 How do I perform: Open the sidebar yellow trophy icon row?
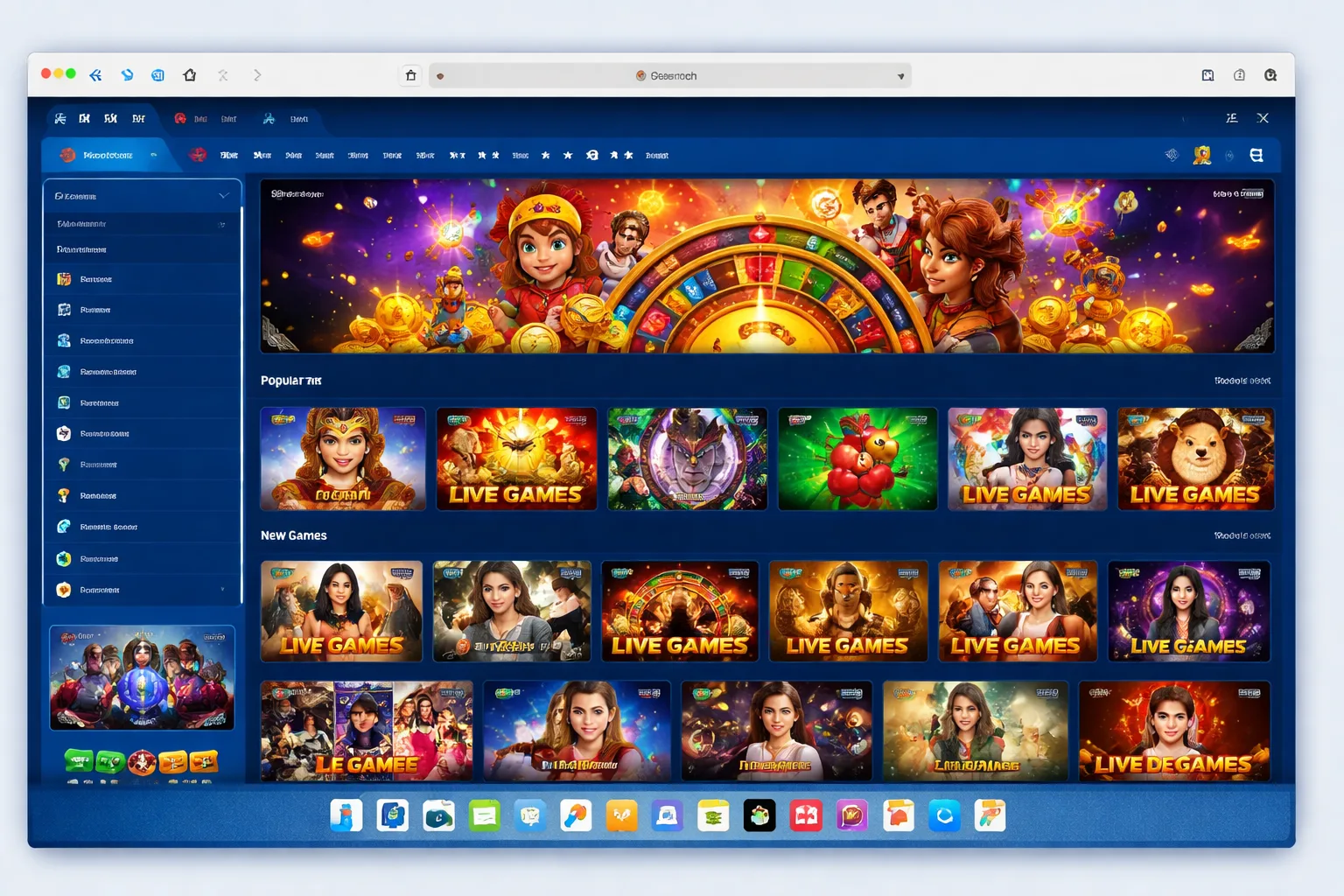[142, 496]
